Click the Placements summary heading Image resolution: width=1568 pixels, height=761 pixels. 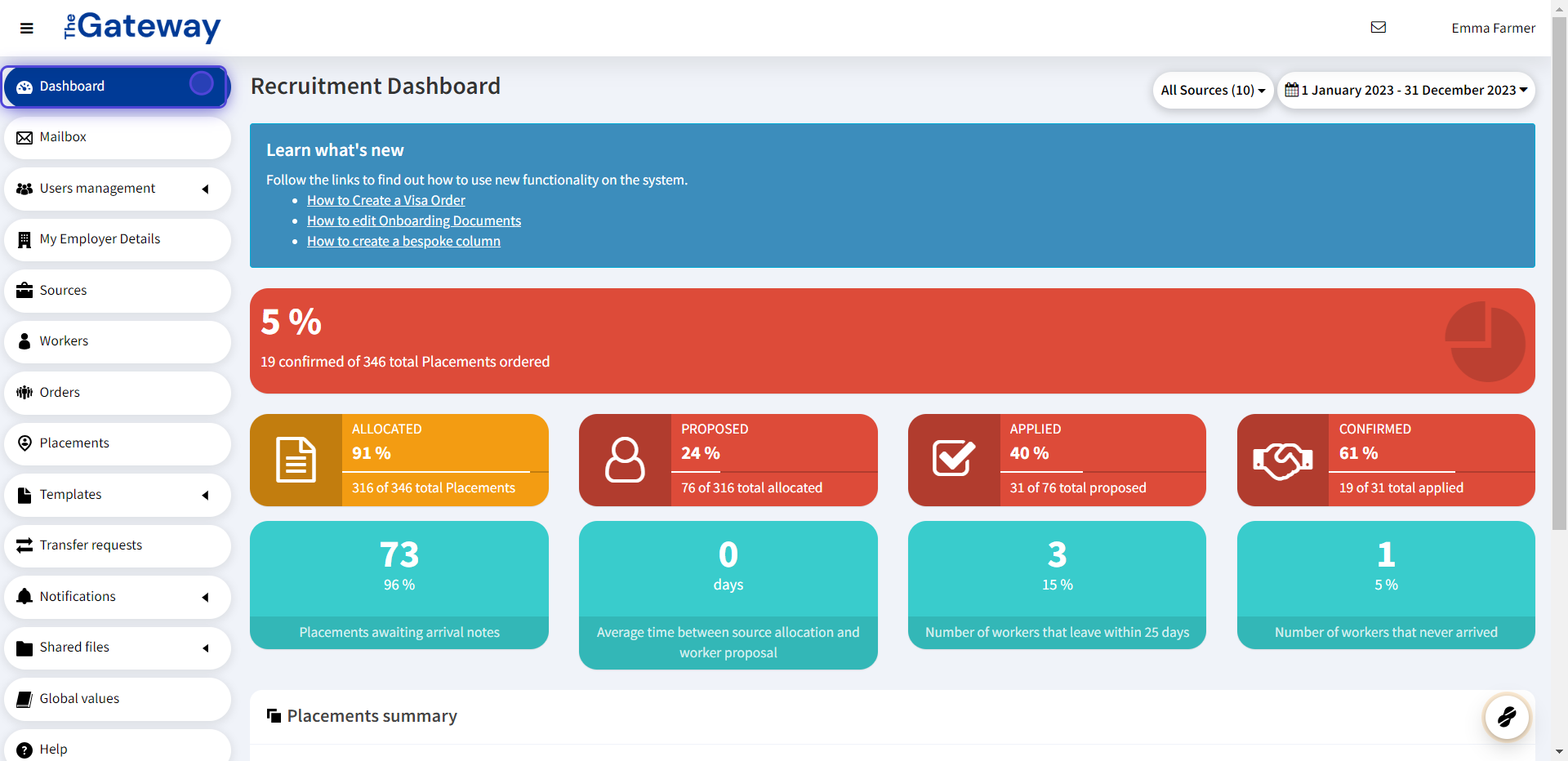(372, 716)
